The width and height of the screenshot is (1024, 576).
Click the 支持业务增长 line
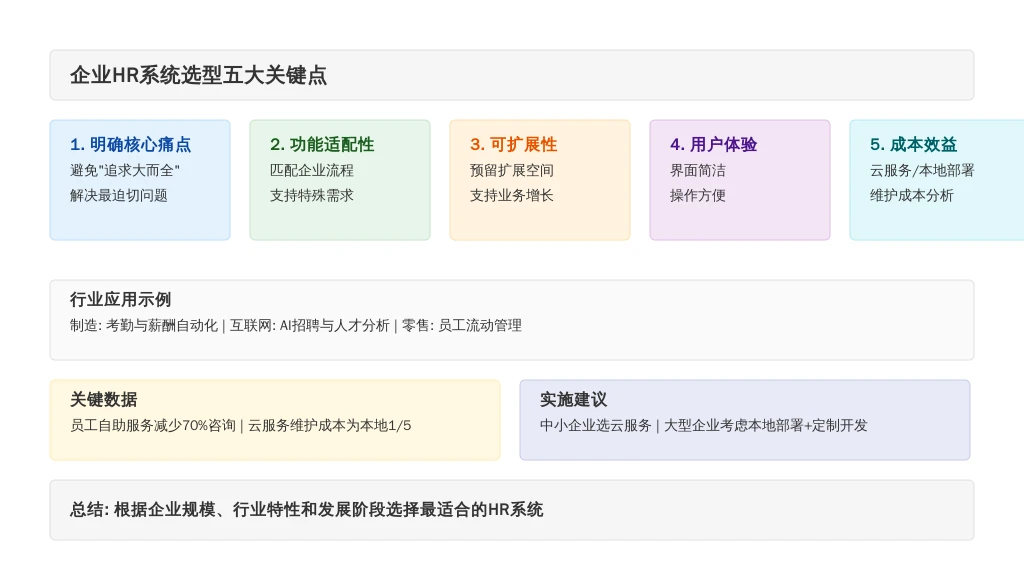pos(511,195)
